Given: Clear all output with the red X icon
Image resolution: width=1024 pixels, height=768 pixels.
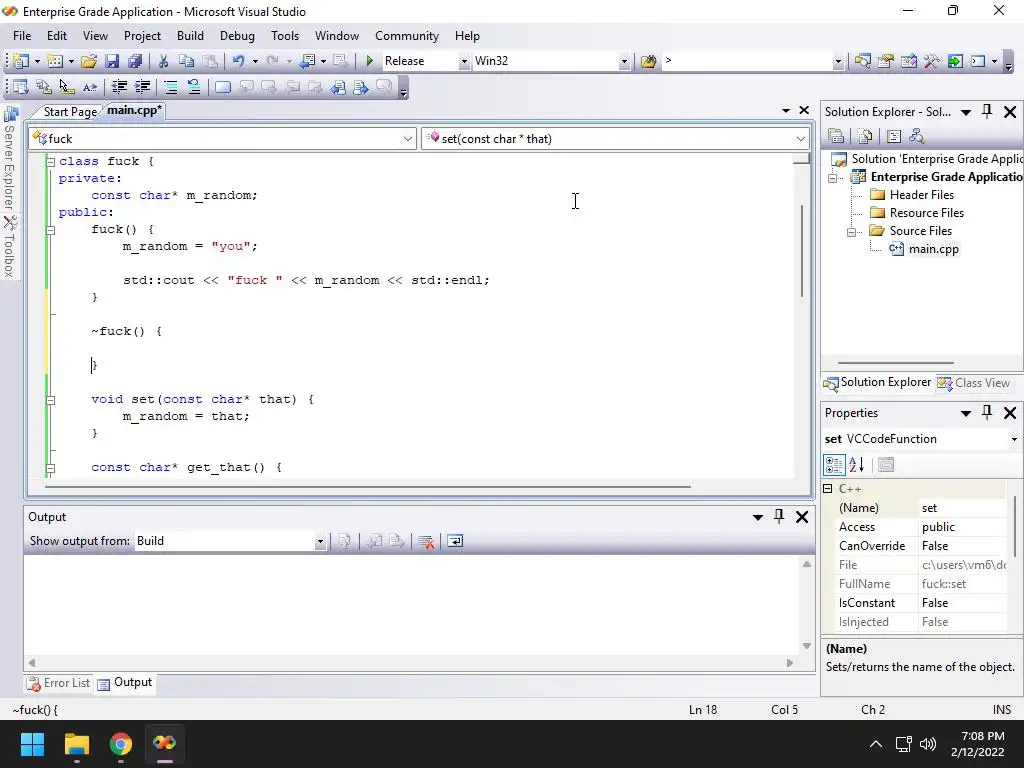Looking at the screenshot, I should tap(426, 541).
